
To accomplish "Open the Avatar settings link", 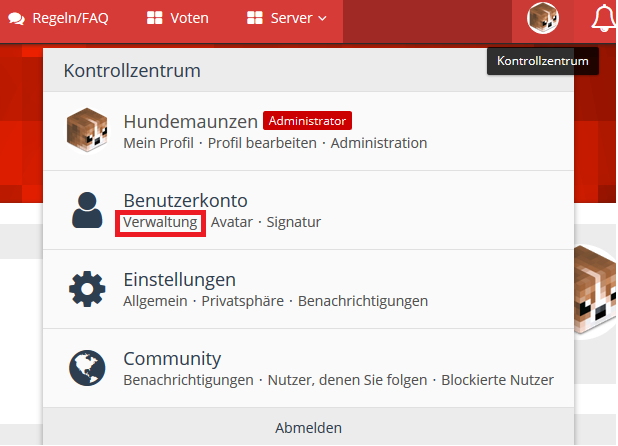I will click(x=232, y=222).
